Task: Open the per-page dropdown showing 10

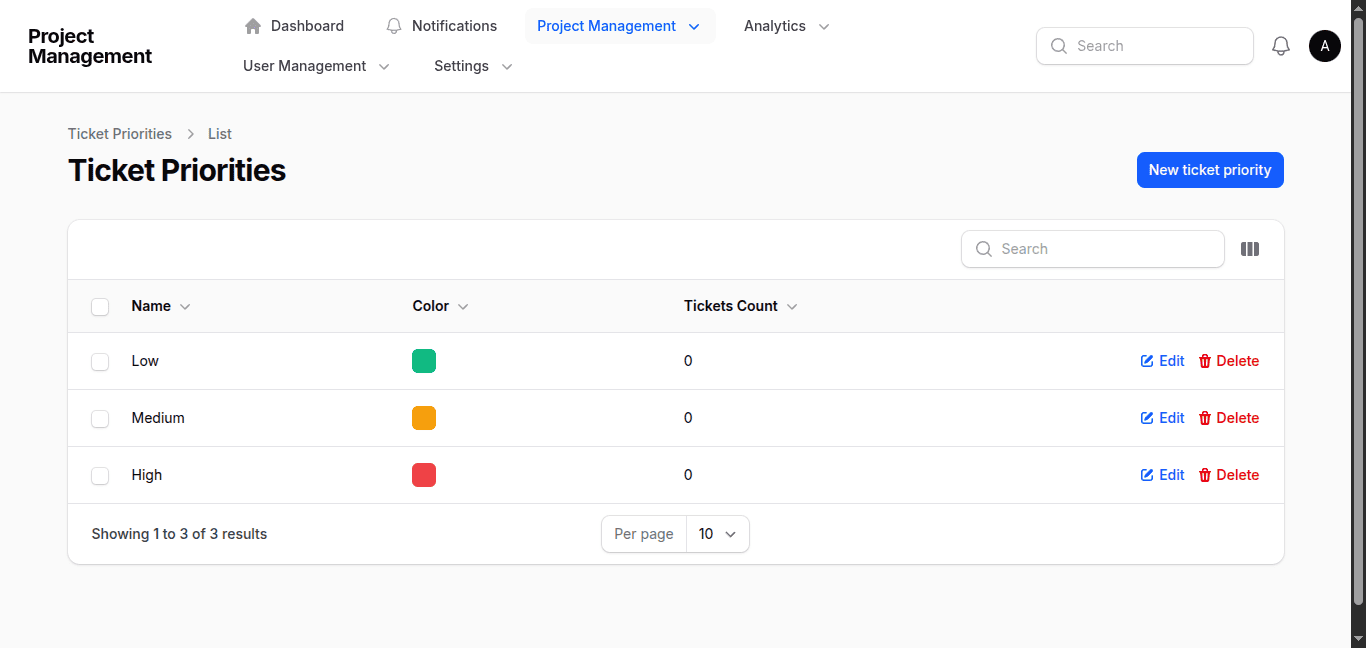Action: 717,533
